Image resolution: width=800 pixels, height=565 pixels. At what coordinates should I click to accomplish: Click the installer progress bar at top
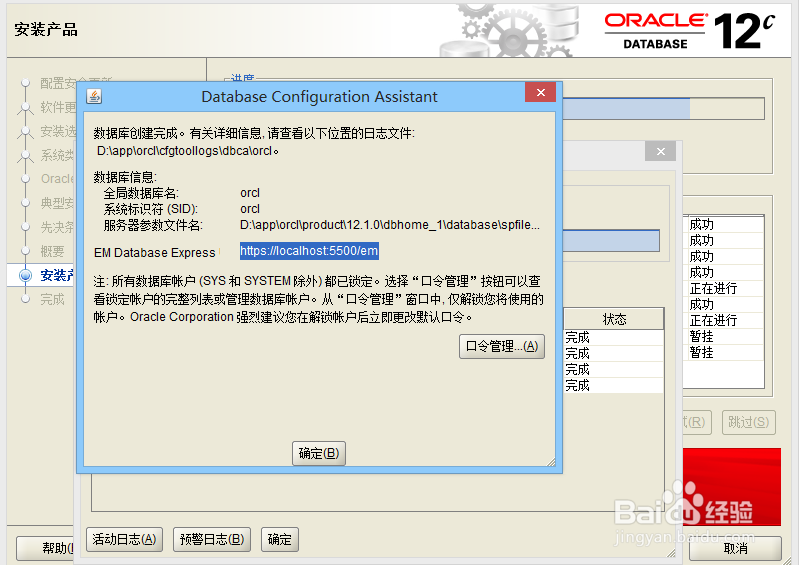pyautogui.click(x=663, y=109)
